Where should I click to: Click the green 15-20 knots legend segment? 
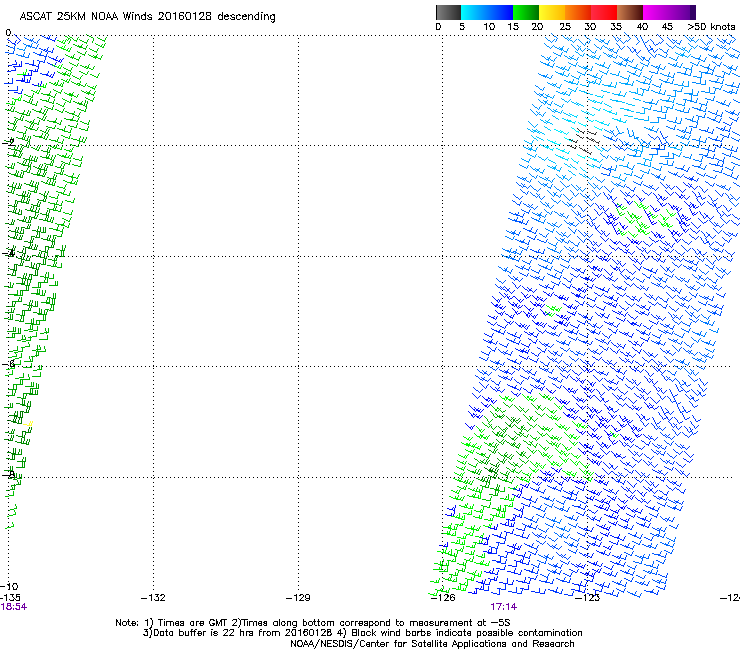[526, 12]
